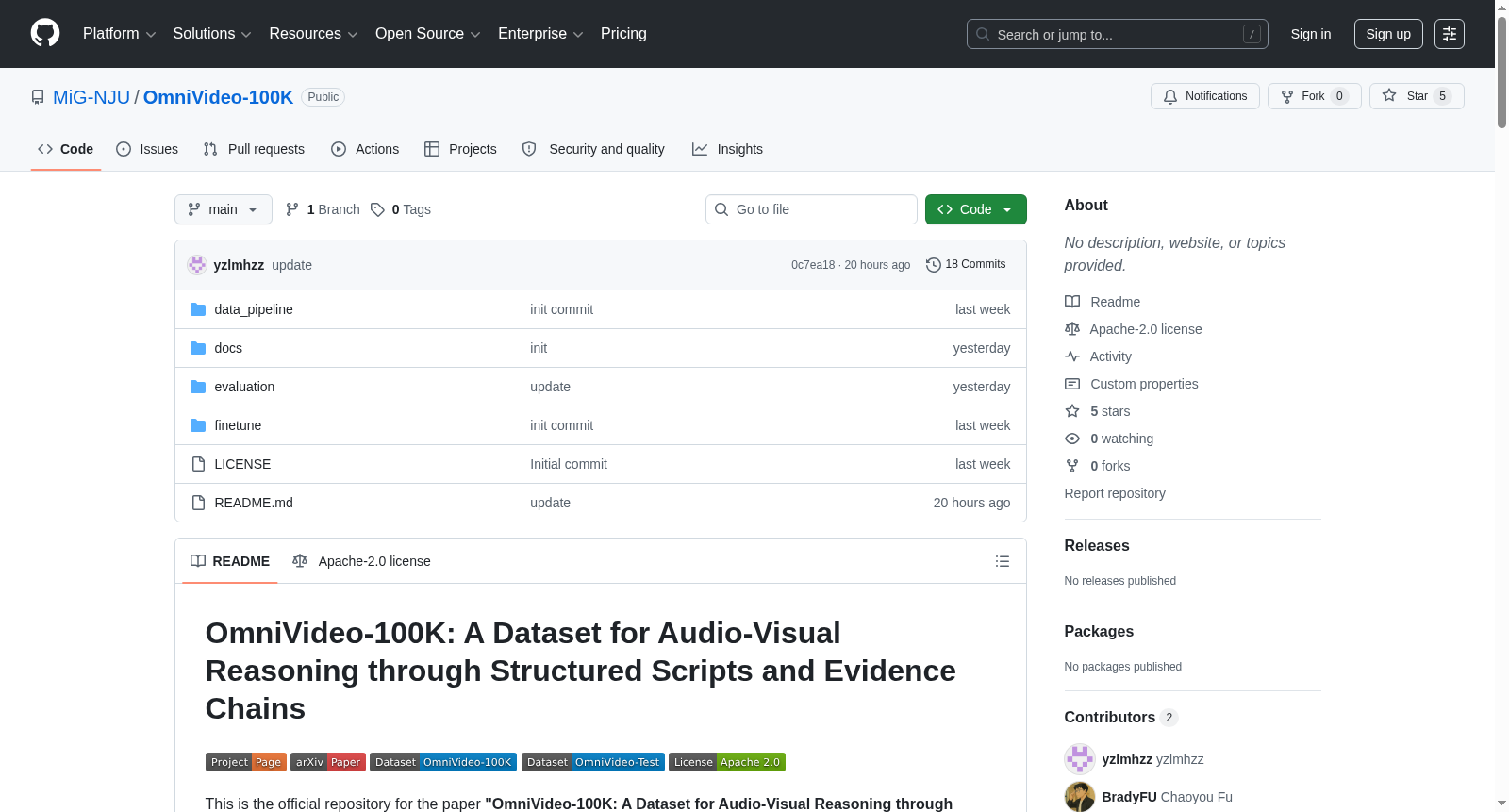The height and width of the screenshot is (812, 1509).
Task: Open the OmniVideo-100K repository link
Action: [218, 97]
